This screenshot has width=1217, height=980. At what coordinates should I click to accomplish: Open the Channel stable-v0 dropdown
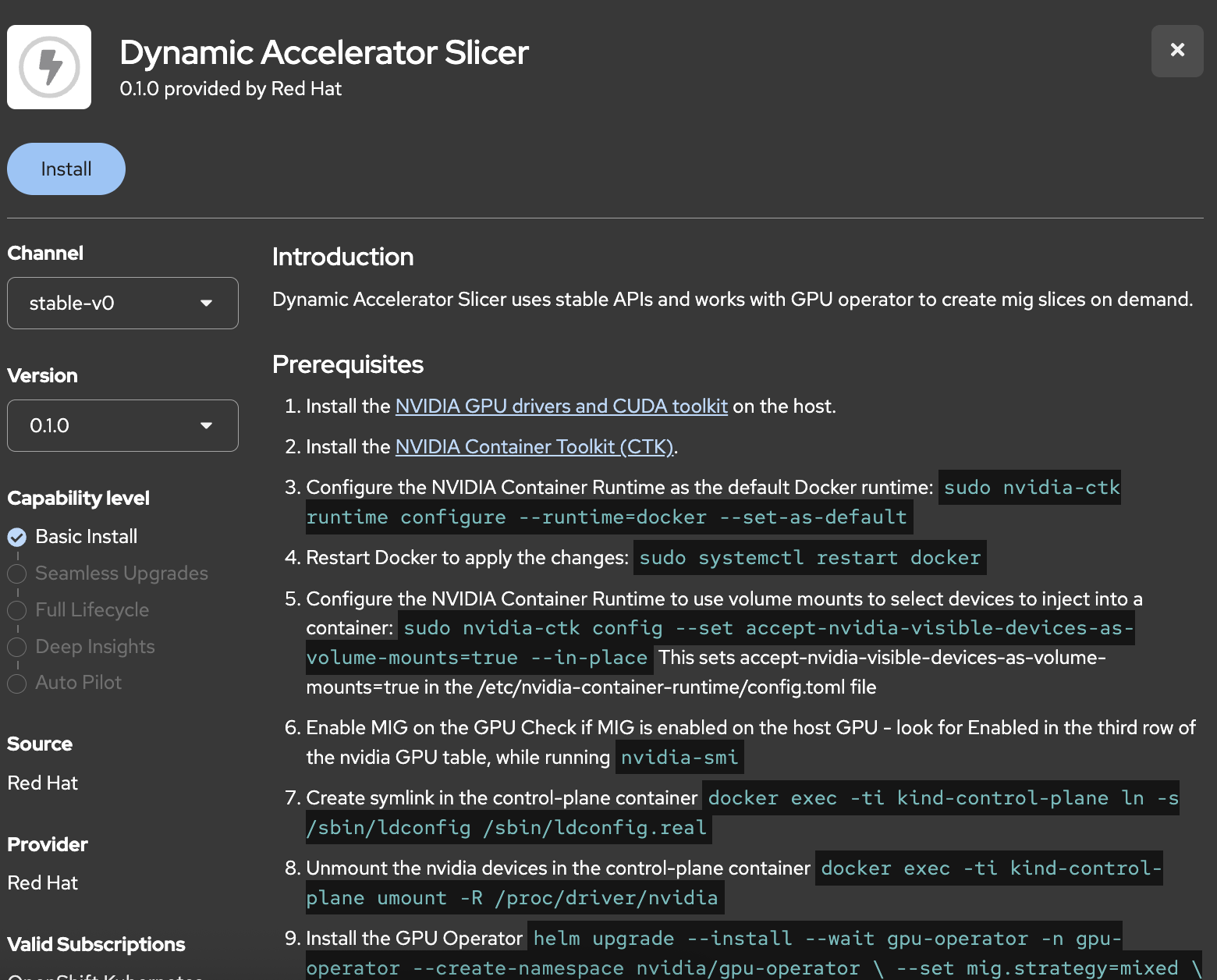coord(122,304)
